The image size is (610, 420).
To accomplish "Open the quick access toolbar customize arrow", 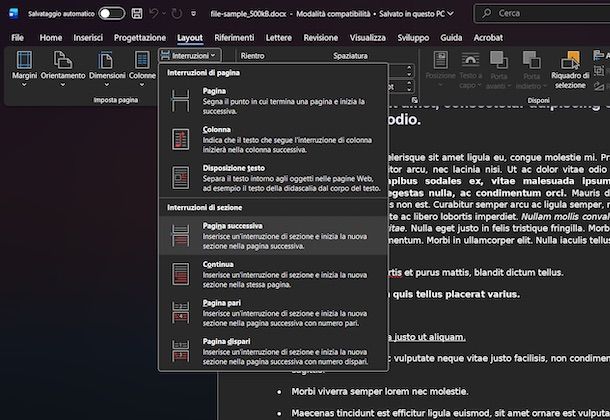I will 194,14.
